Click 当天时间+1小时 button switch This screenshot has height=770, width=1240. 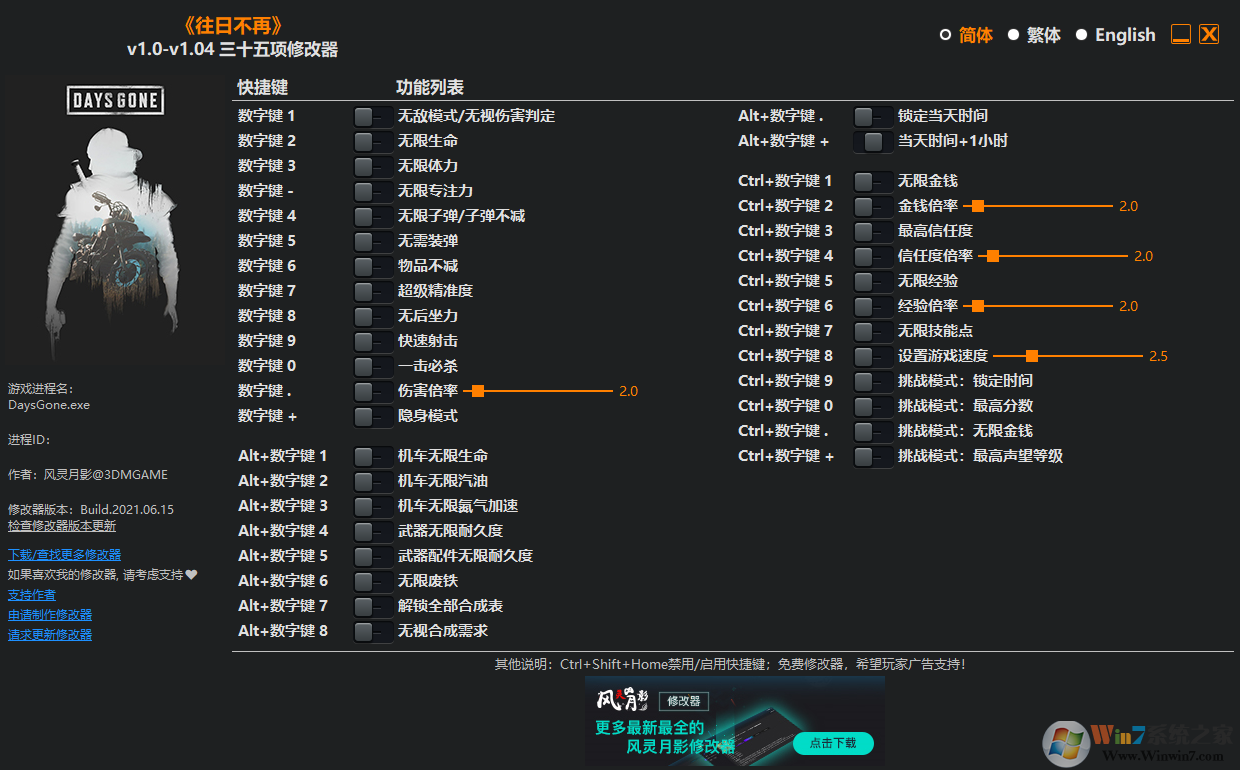coord(873,141)
